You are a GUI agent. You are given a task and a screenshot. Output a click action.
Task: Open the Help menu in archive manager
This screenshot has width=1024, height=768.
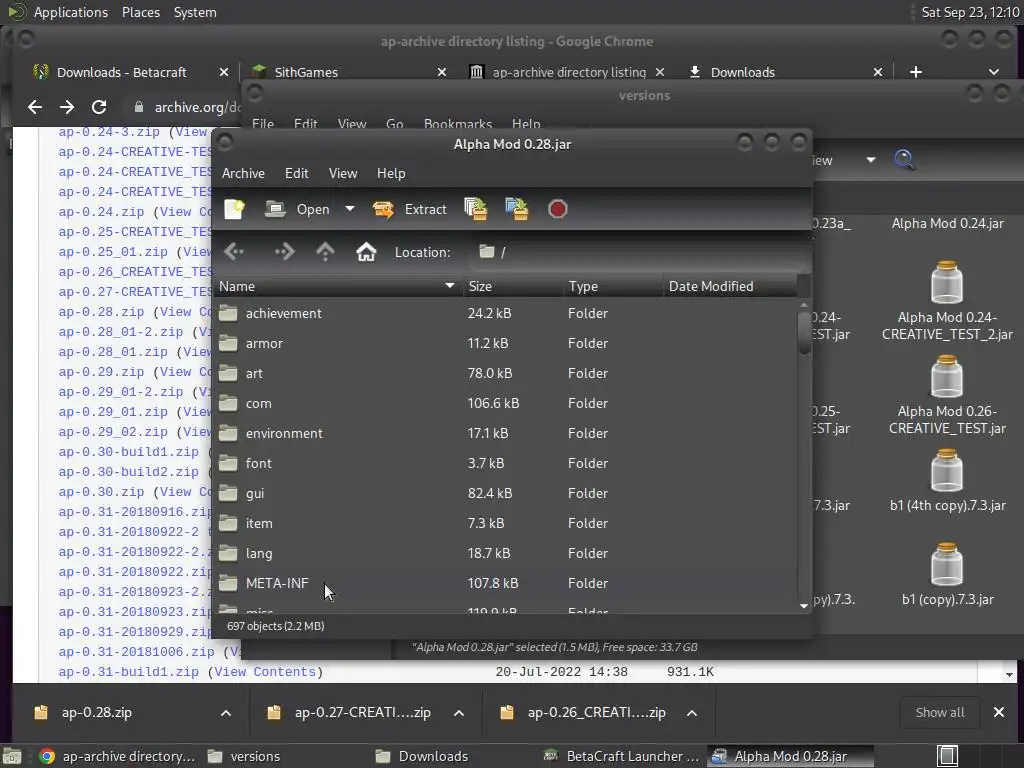pos(391,173)
